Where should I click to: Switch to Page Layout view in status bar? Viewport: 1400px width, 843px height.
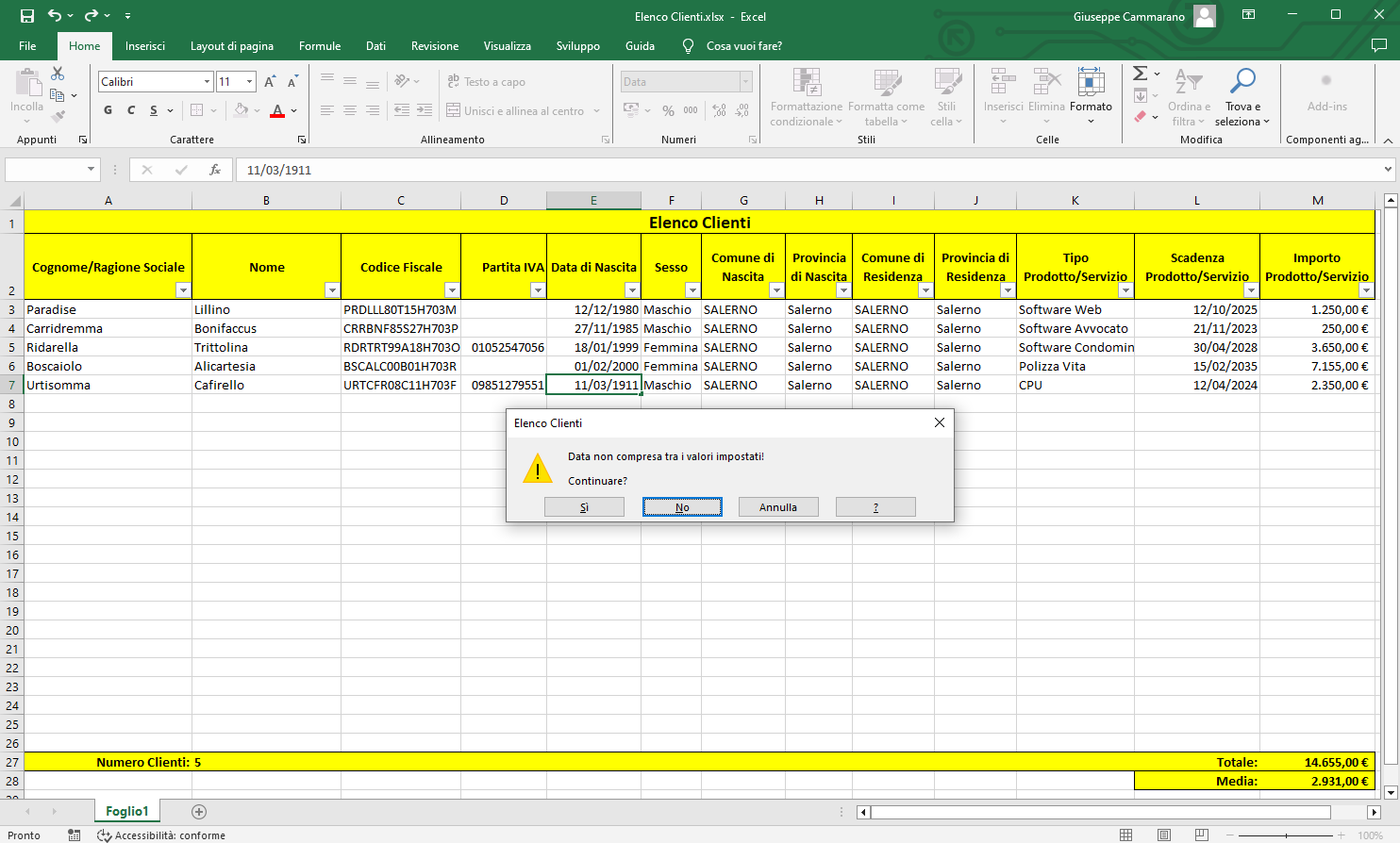pyautogui.click(x=1163, y=835)
